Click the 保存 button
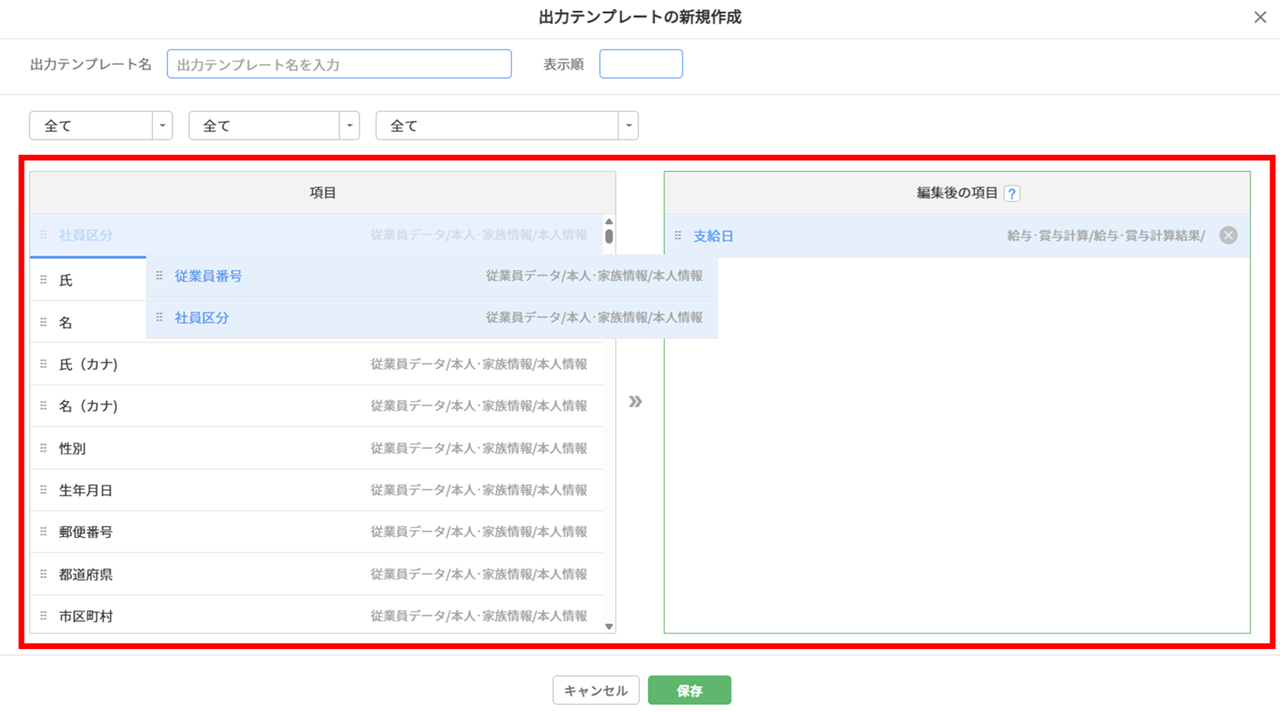 (x=689, y=691)
